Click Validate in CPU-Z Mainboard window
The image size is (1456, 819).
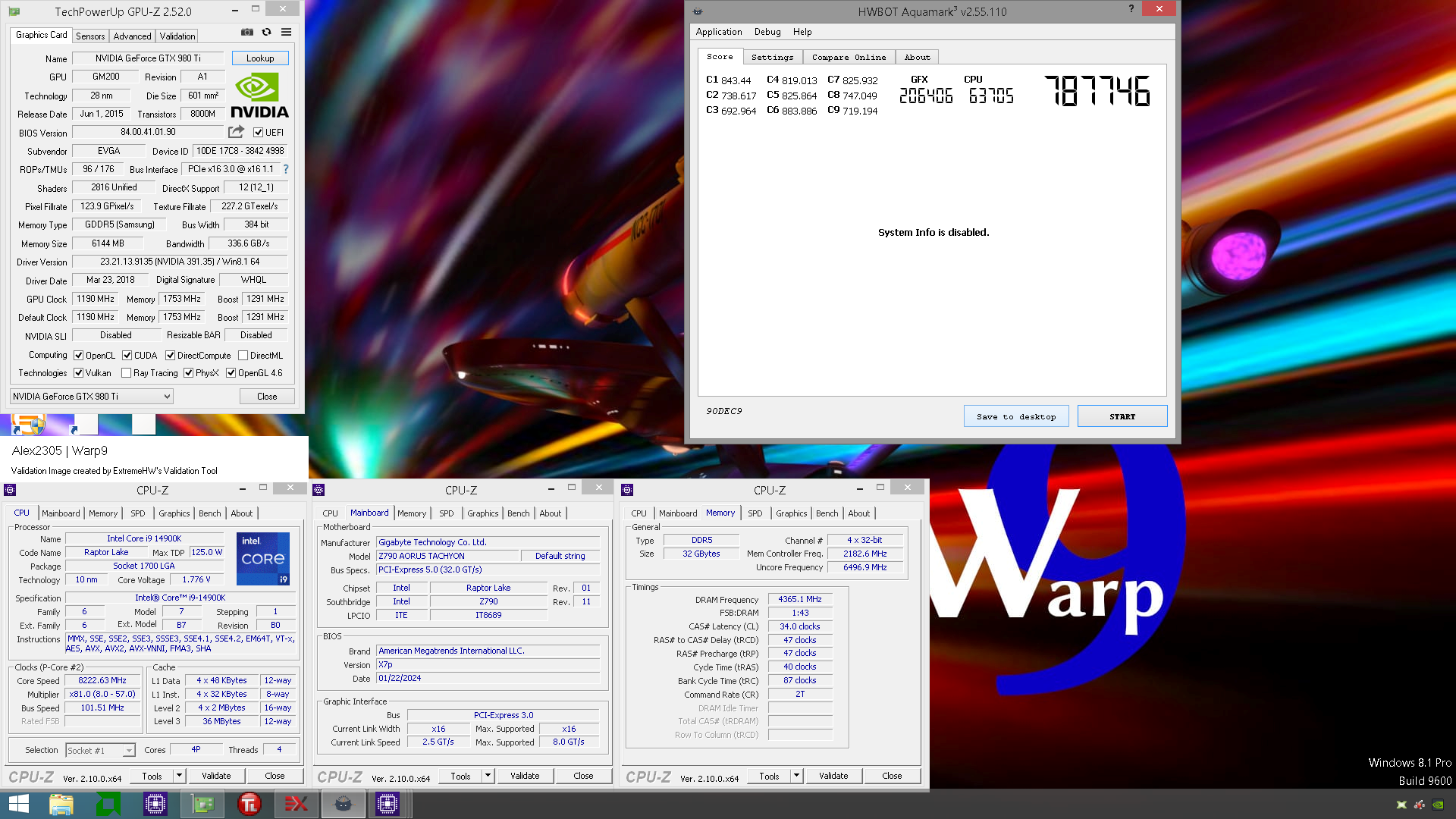click(525, 776)
